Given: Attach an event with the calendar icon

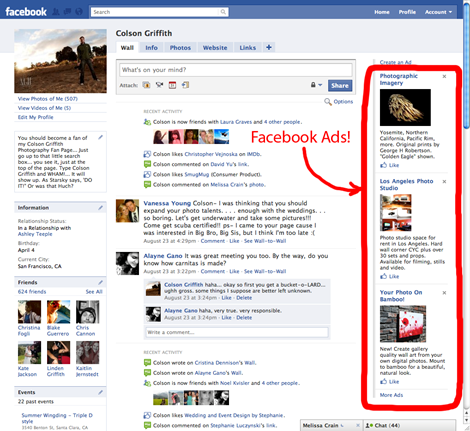Looking at the screenshot, I should click(172, 85).
